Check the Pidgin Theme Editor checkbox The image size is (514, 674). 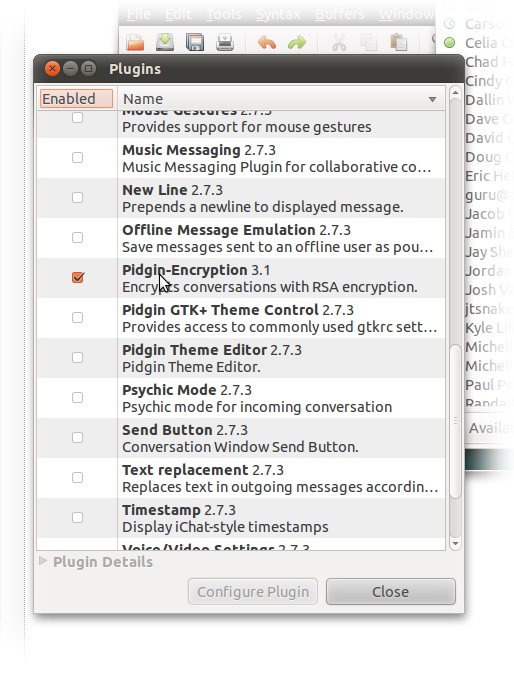click(x=77, y=358)
